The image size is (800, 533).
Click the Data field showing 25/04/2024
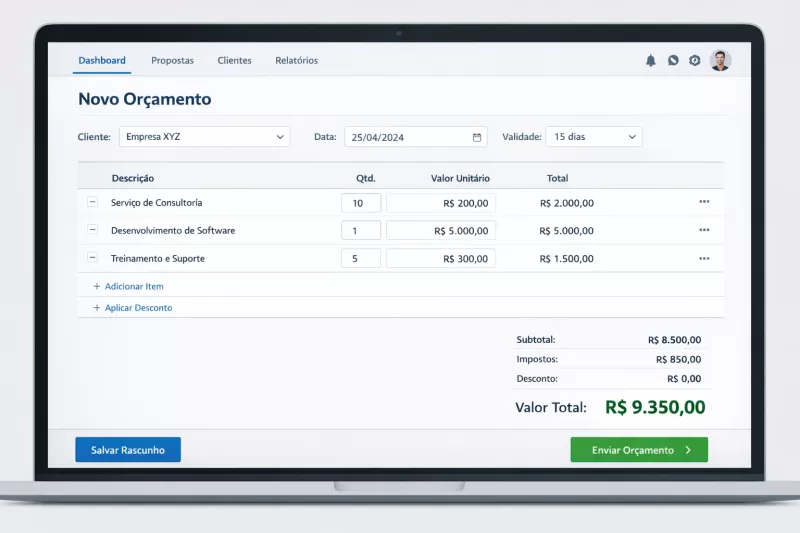[416, 137]
